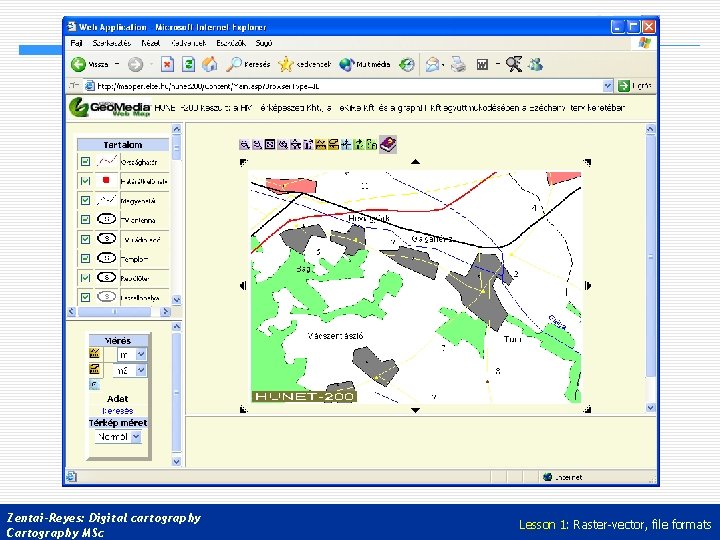Click the Keresés link under Adat

pos(118,411)
